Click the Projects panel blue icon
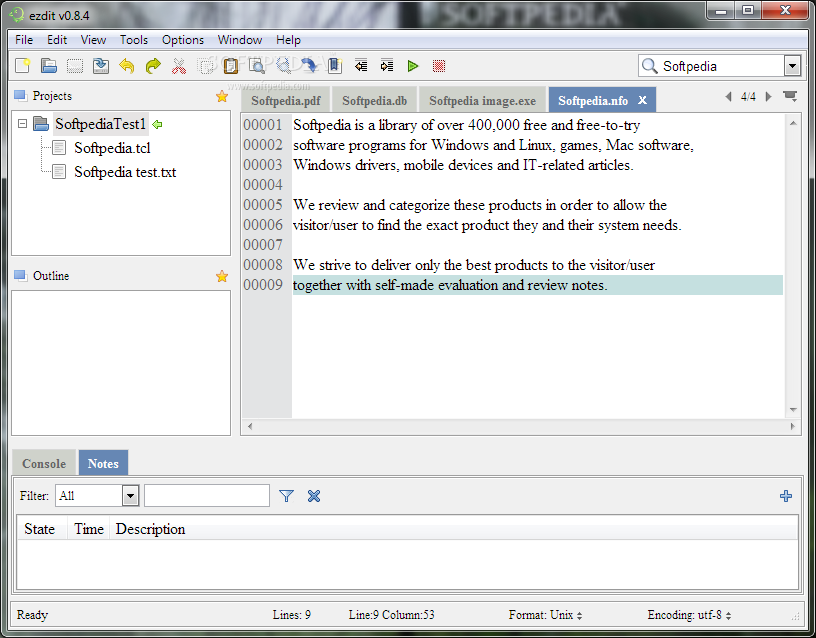Screen dimensions: 816x638 (x=20, y=95)
